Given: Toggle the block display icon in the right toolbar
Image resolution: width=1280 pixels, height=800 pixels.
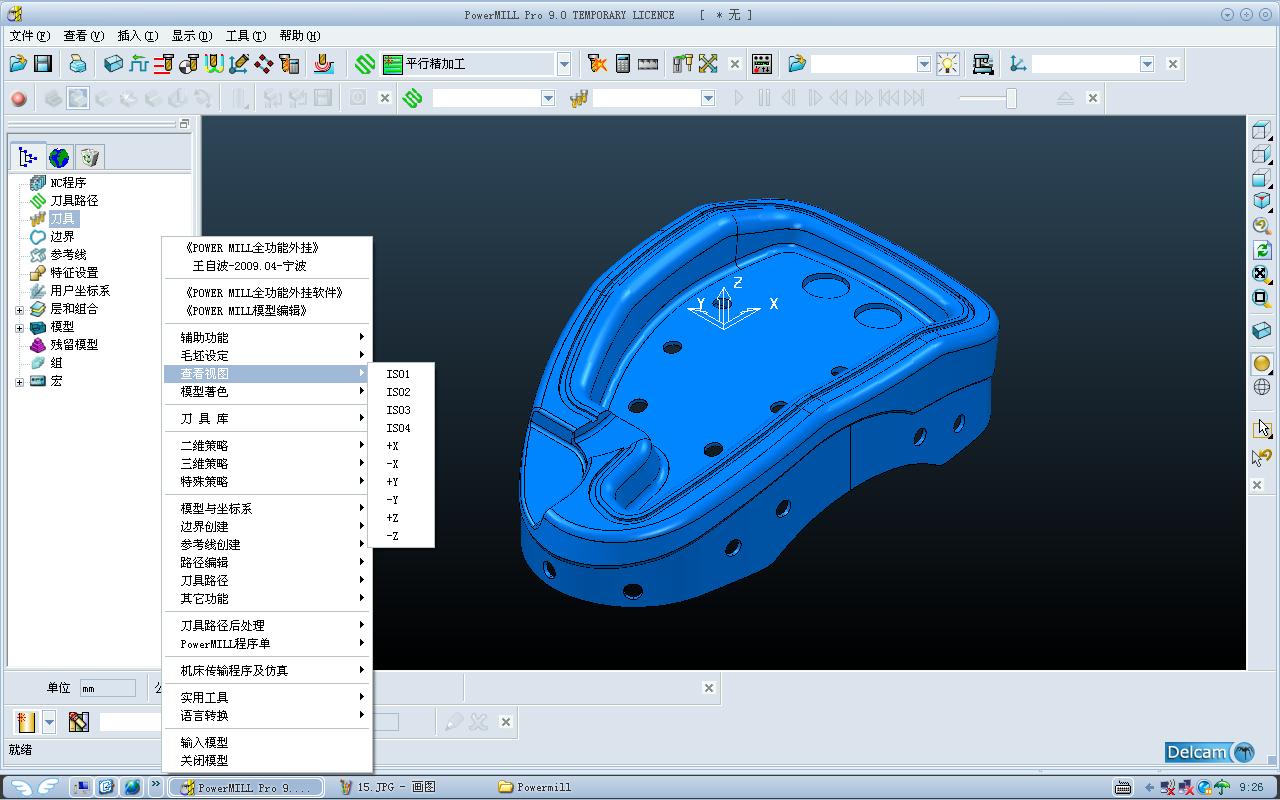Looking at the screenshot, I should 1262,331.
